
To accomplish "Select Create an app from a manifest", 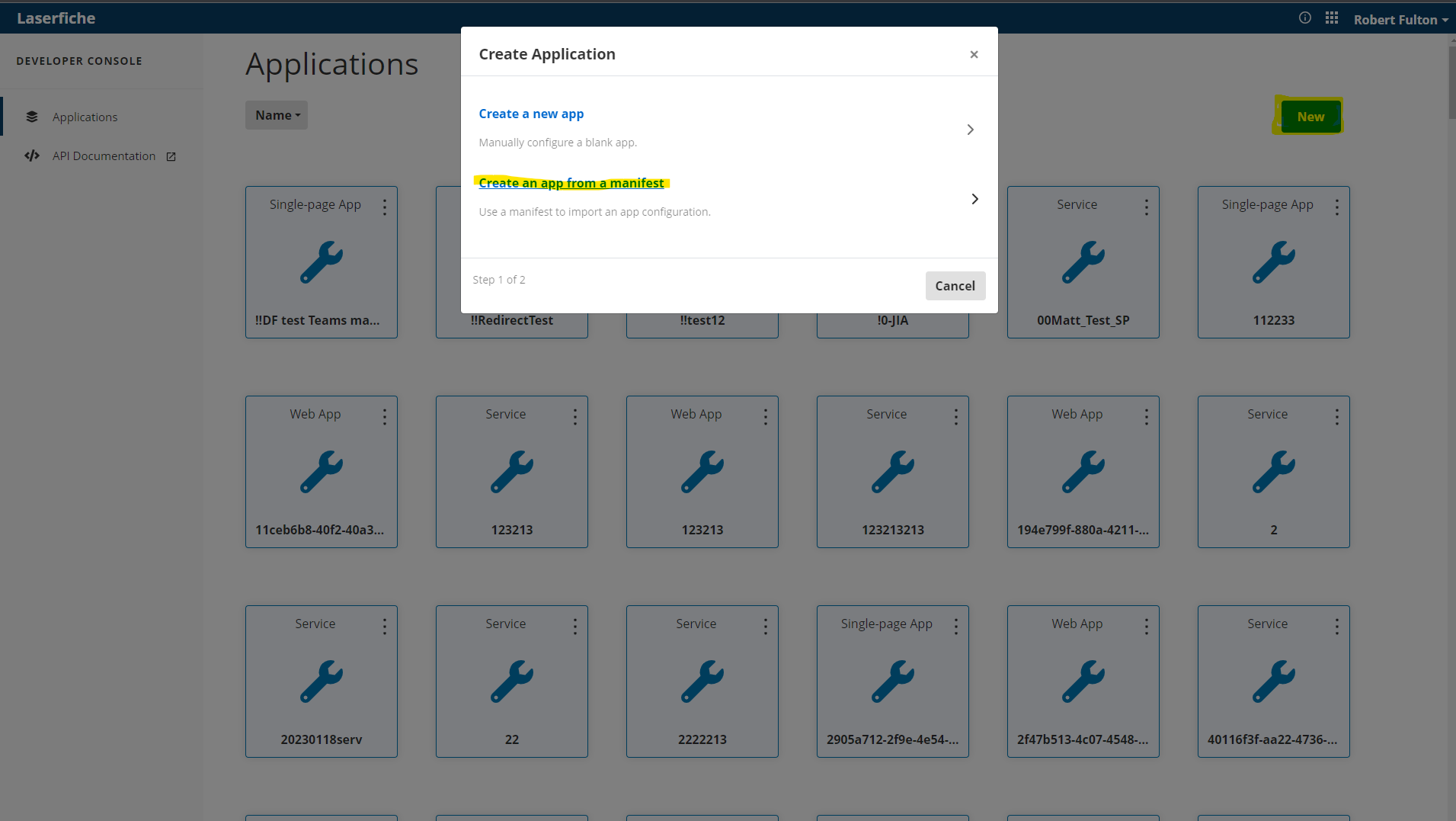I will click(571, 182).
